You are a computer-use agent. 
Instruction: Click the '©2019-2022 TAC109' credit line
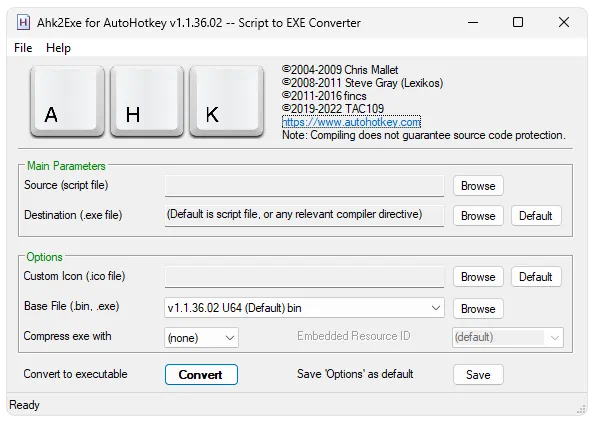tap(333, 109)
